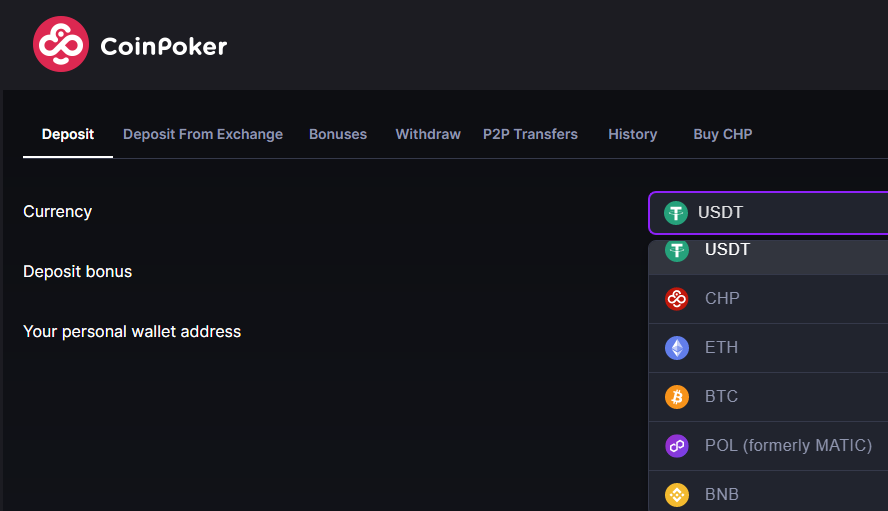Click the purple Polygon icon
The height and width of the screenshot is (511, 888).
click(x=677, y=446)
